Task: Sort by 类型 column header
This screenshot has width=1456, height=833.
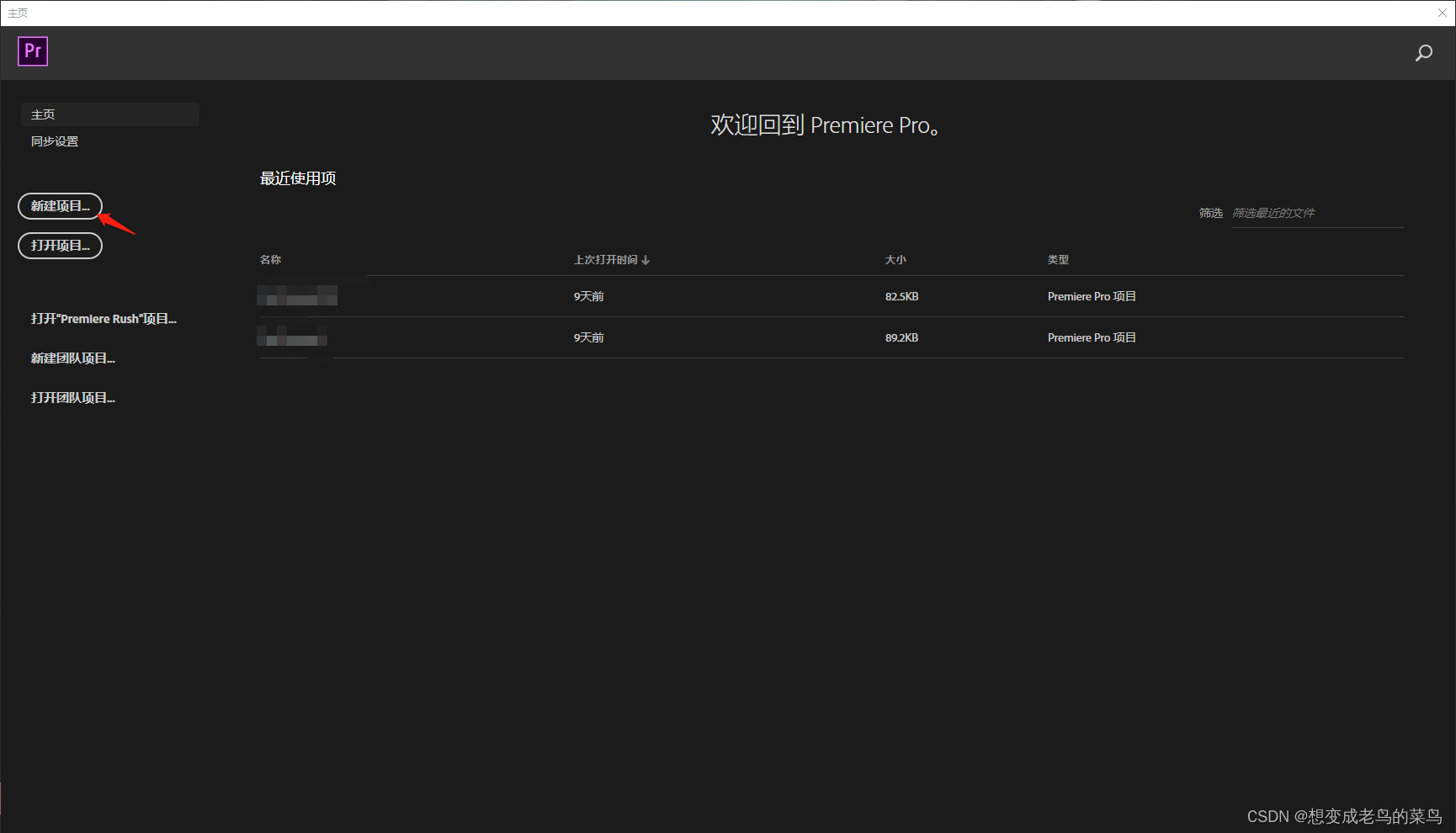Action: click(1058, 260)
